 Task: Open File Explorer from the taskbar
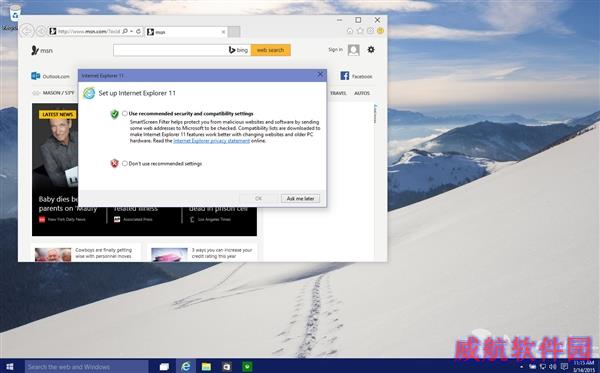point(206,366)
